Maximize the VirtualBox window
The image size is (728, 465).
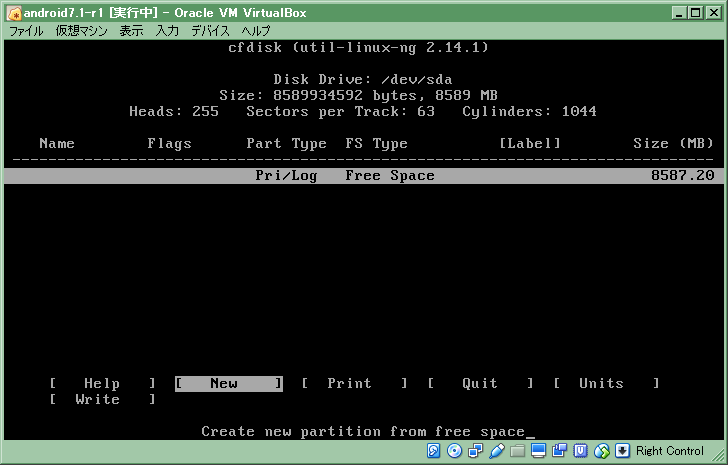[x=696, y=13]
